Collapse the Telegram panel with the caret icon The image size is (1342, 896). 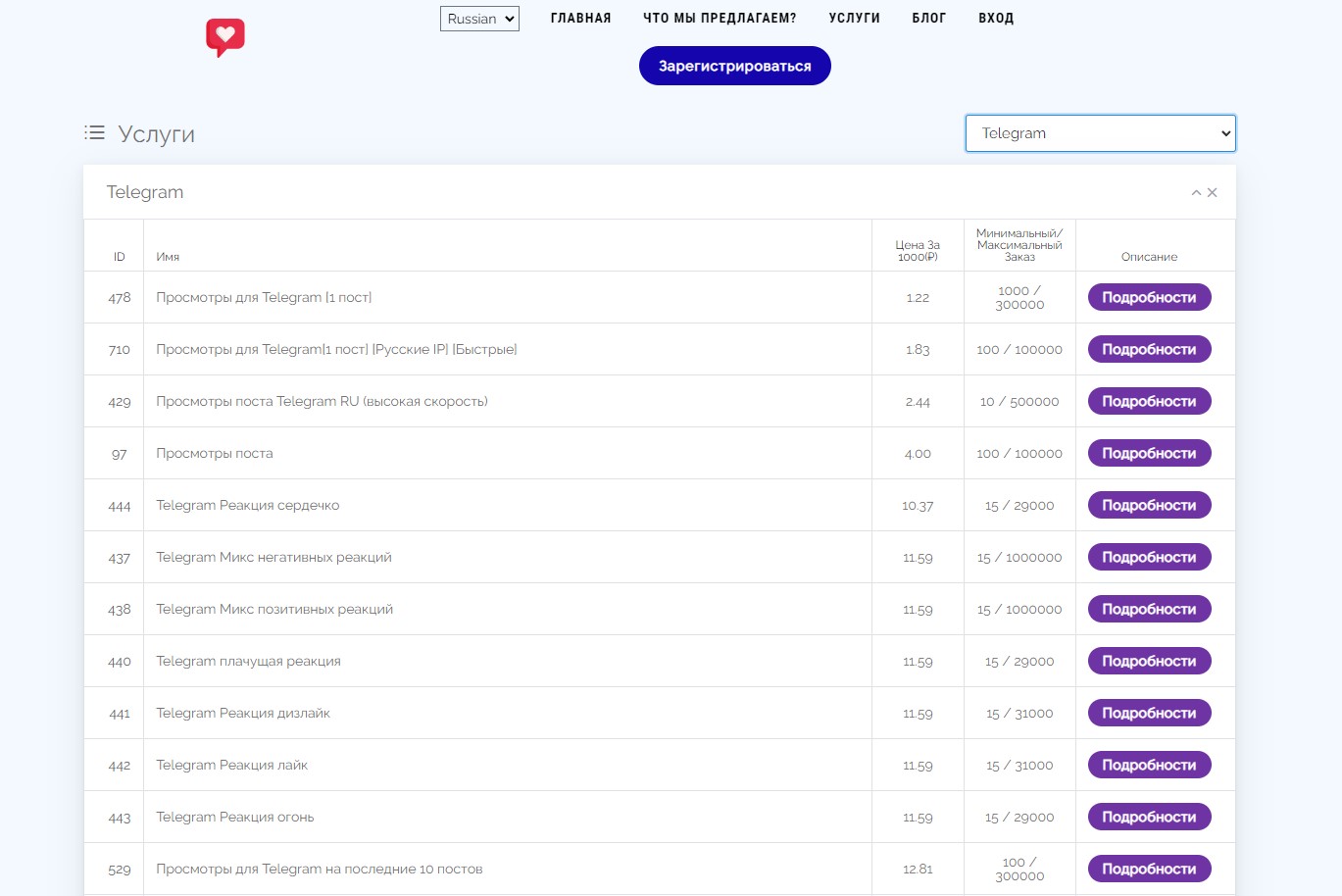pos(1196,193)
